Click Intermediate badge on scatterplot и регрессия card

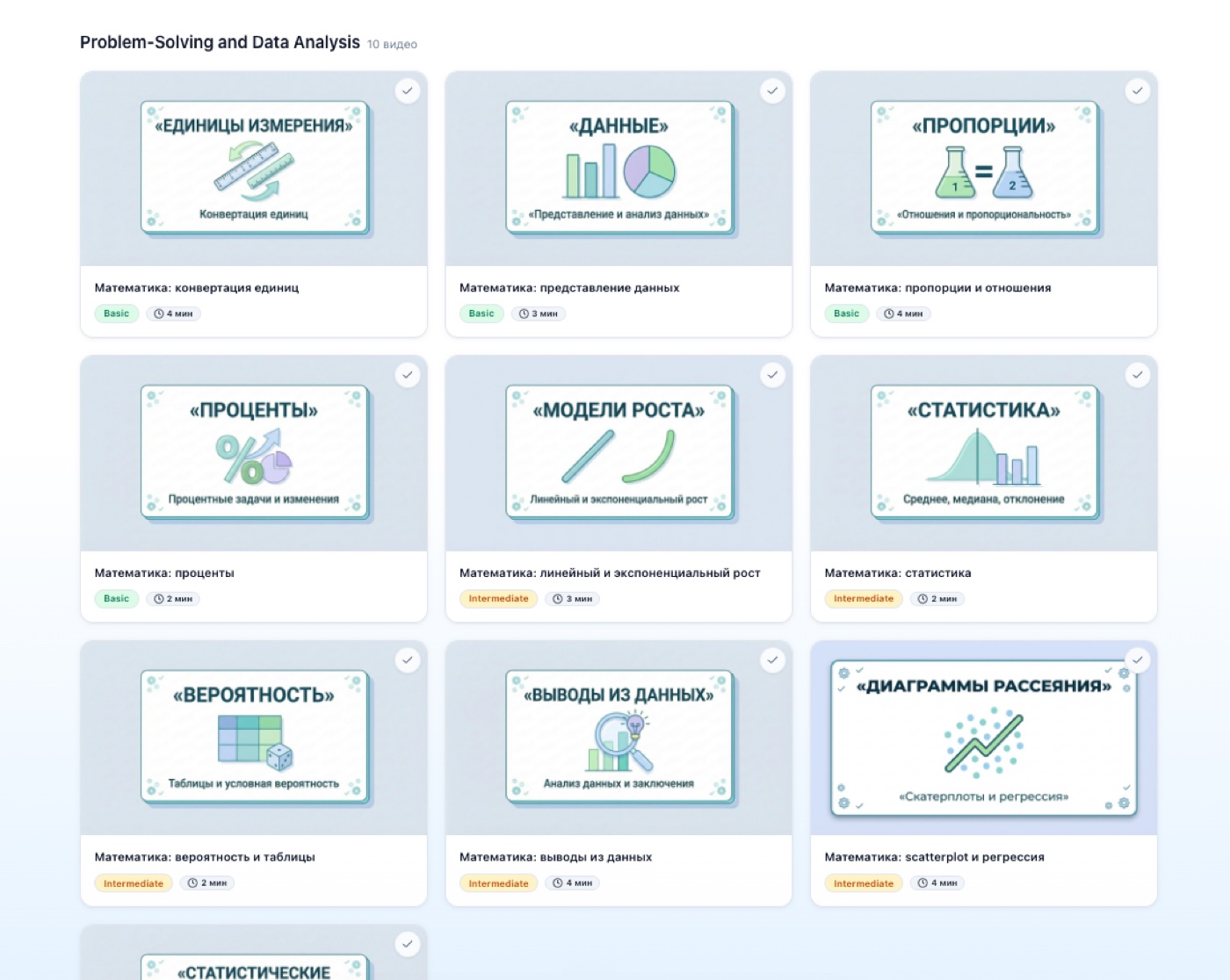(x=864, y=883)
